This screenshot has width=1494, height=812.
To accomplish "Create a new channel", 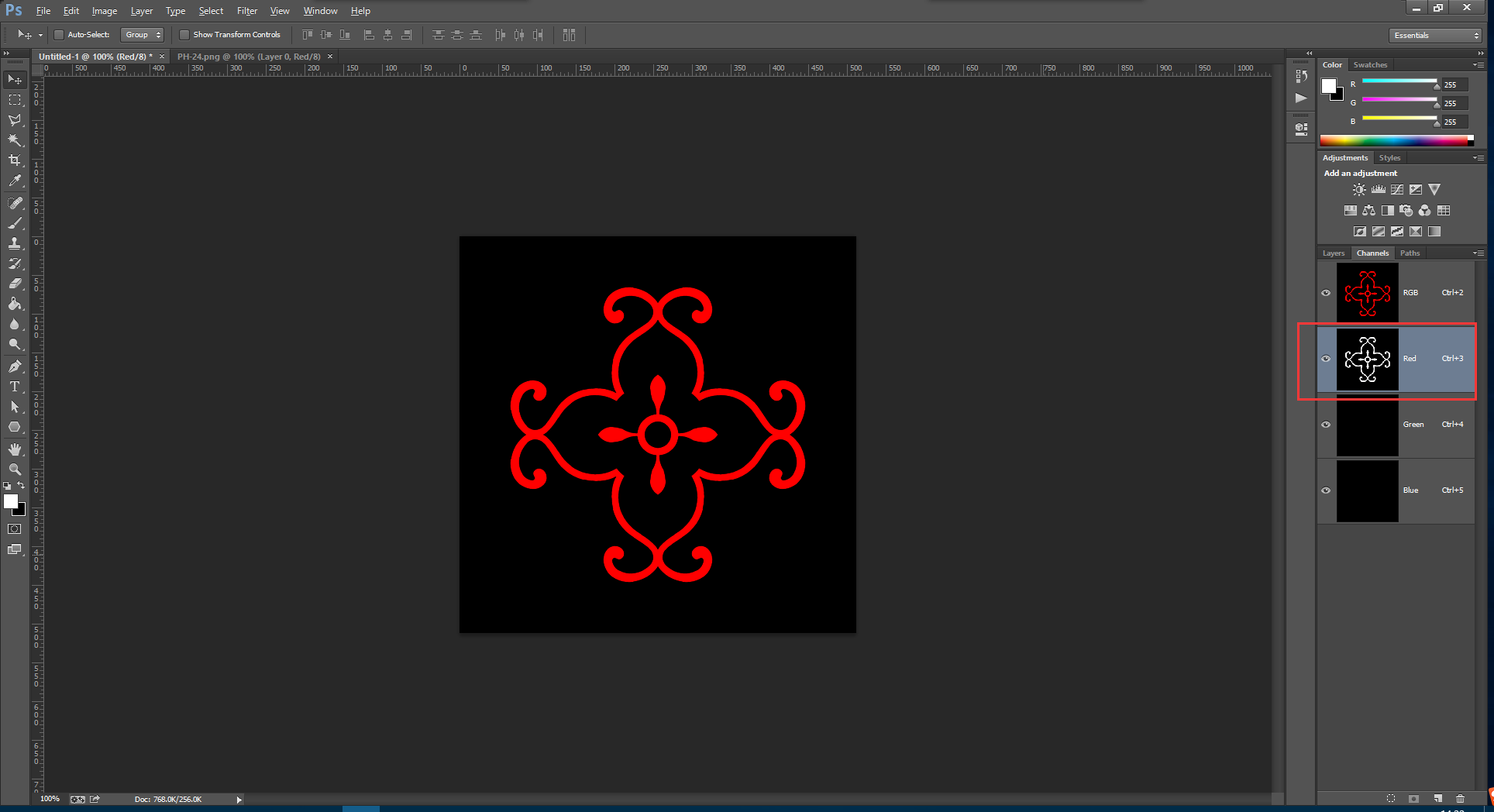I will pyautogui.click(x=1438, y=799).
